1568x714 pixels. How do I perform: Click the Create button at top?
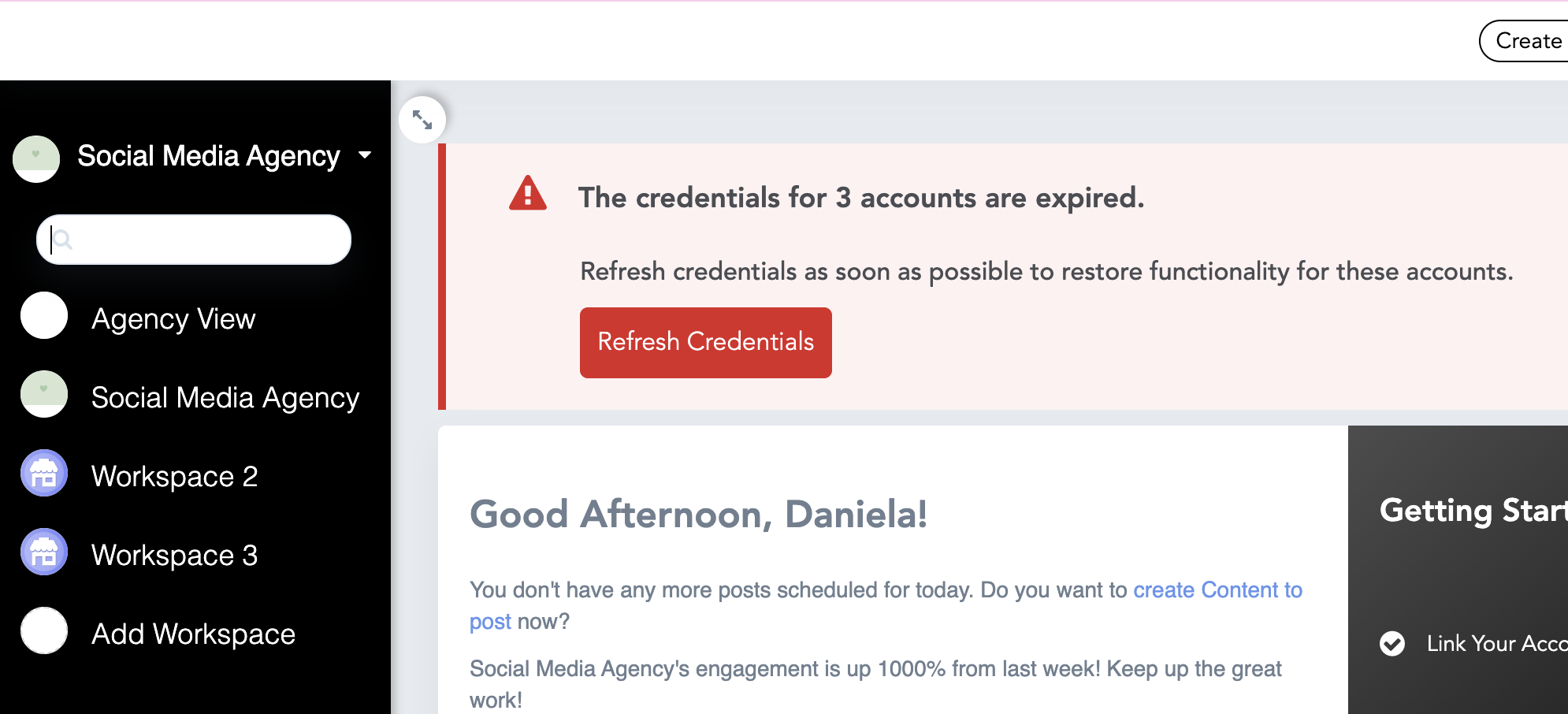pyautogui.click(x=1527, y=41)
